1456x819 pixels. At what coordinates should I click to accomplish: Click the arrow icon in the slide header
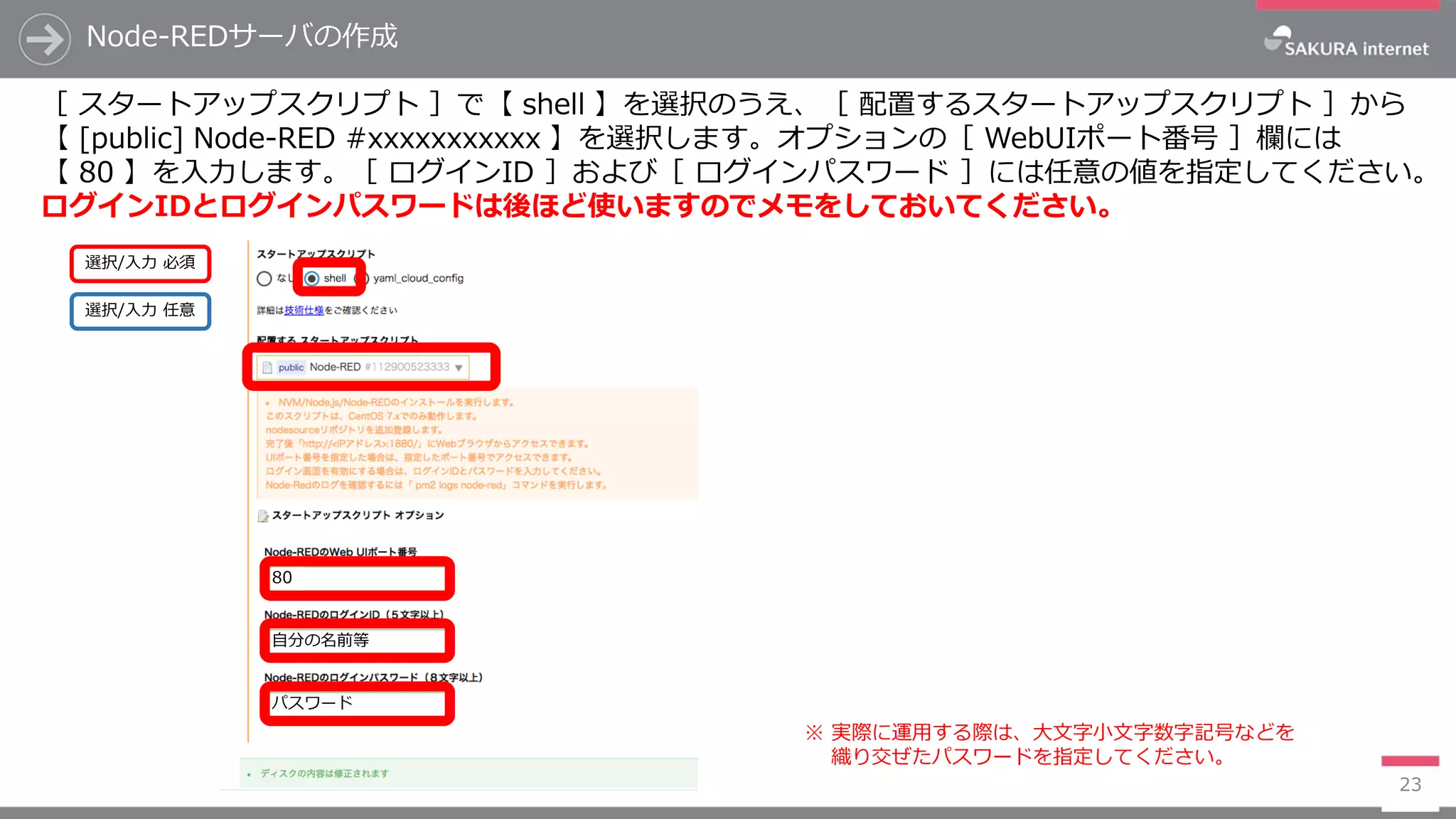[x=45, y=39]
